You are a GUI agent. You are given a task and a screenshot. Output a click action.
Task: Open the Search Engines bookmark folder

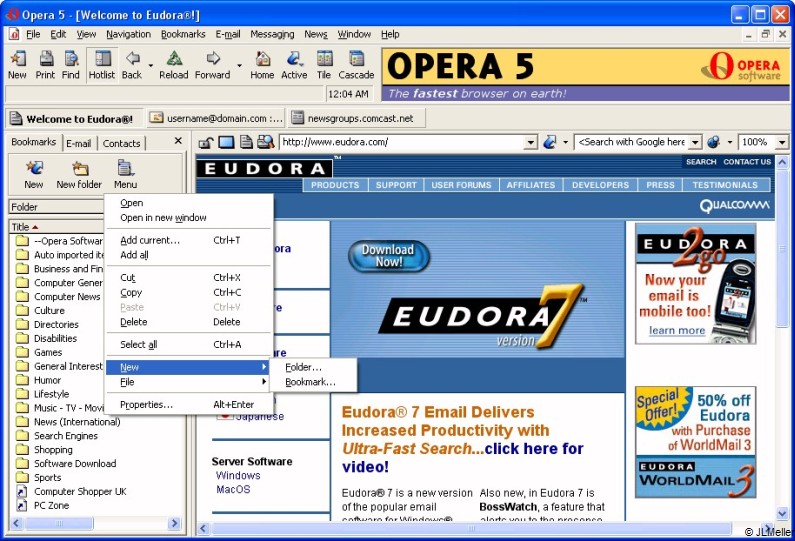pos(65,436)
